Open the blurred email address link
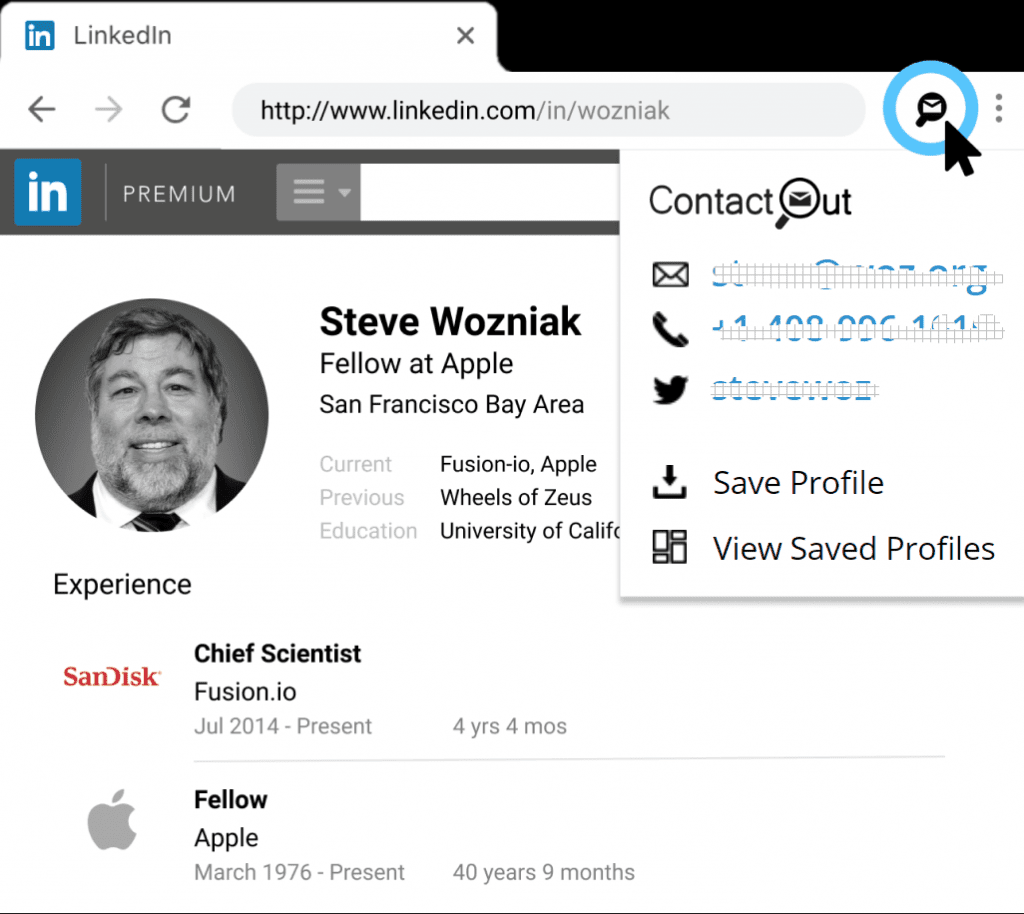 point(849,275)
